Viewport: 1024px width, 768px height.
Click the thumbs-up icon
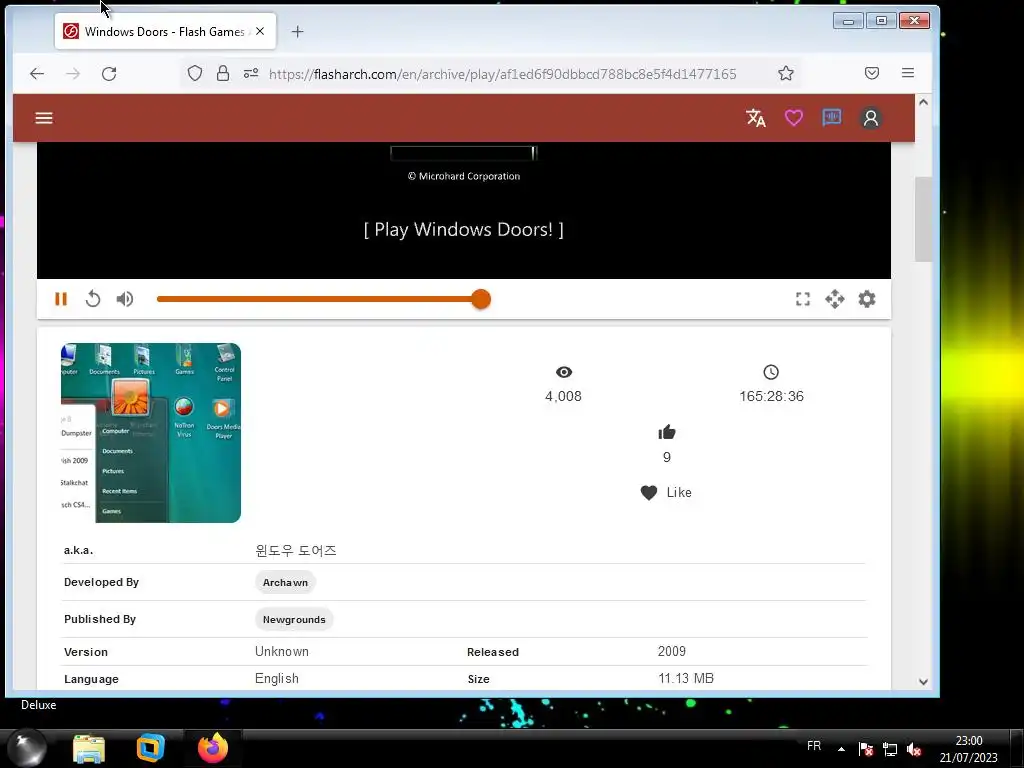[667, 432]
